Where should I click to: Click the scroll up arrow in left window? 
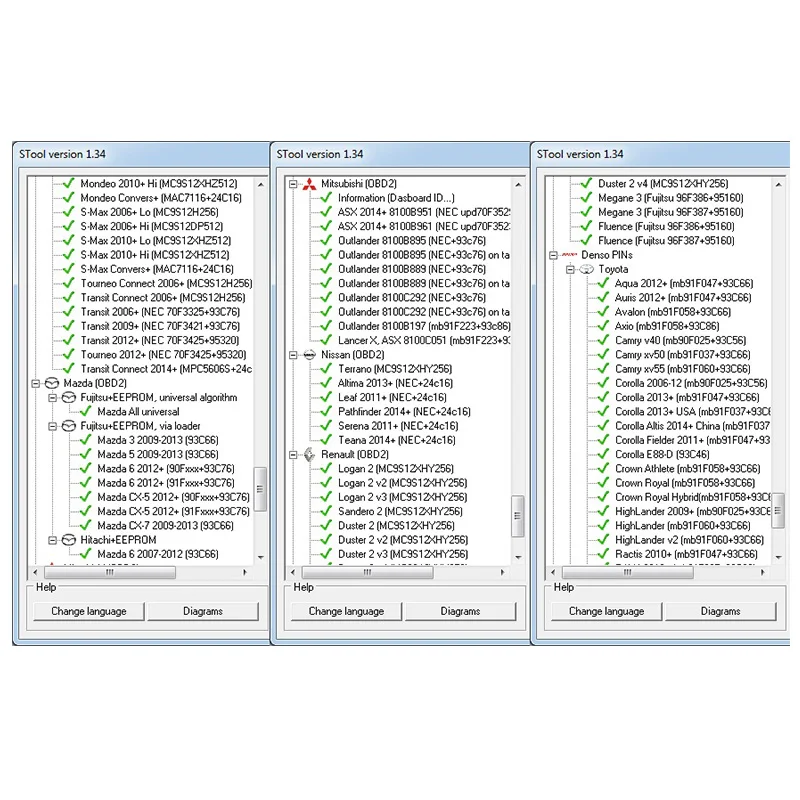[261, 185]
